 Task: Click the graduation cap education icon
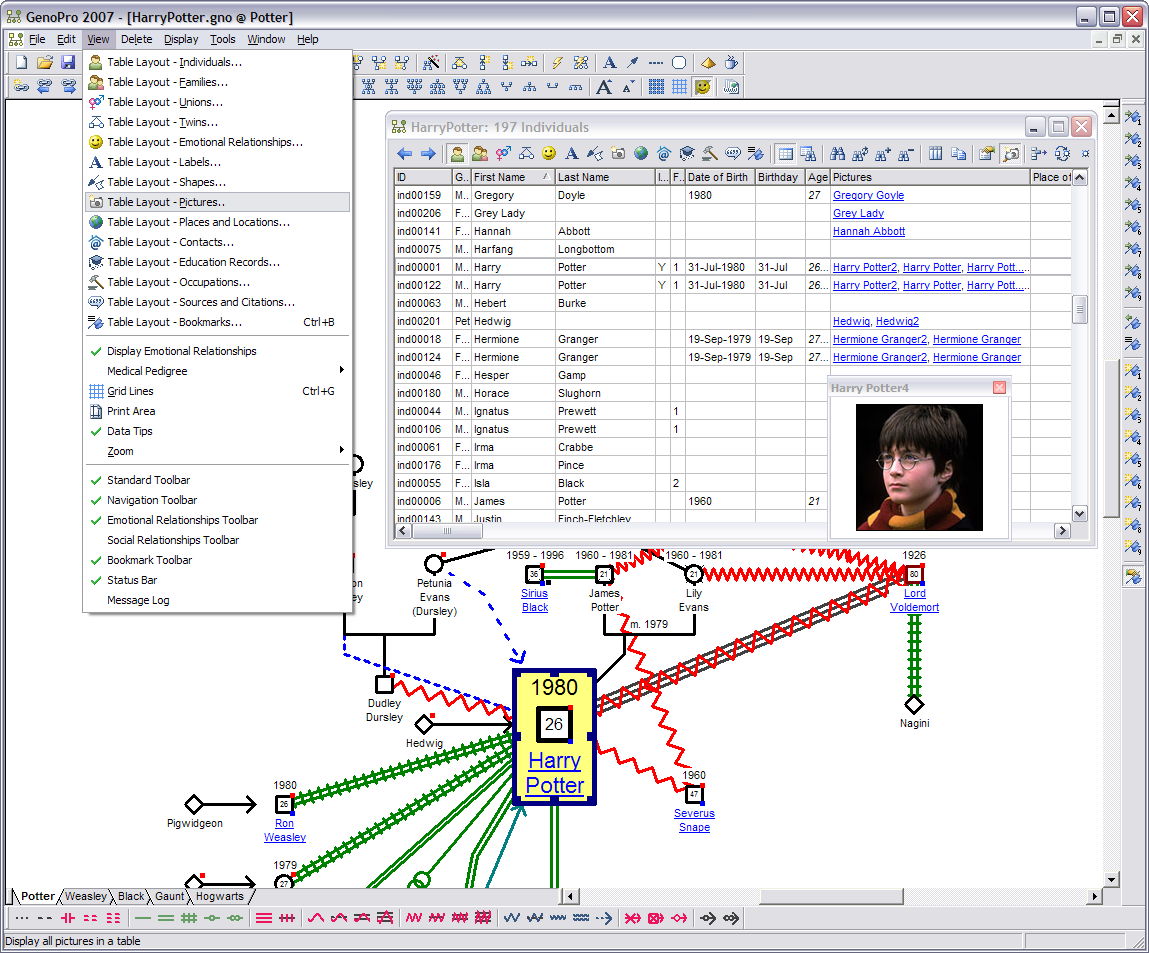687,153
